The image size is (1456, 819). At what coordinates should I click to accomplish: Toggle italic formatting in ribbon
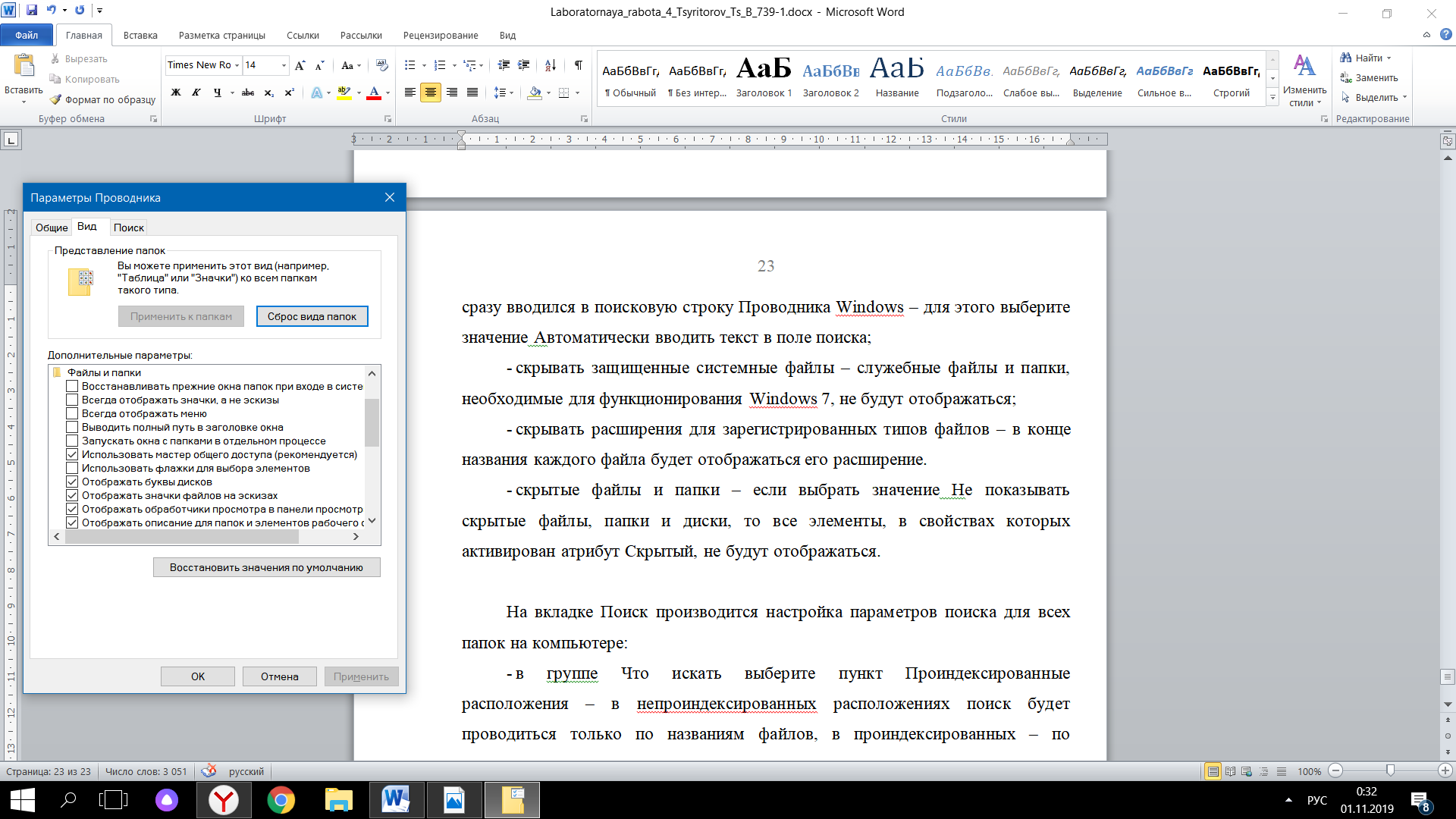pos(196,93)
